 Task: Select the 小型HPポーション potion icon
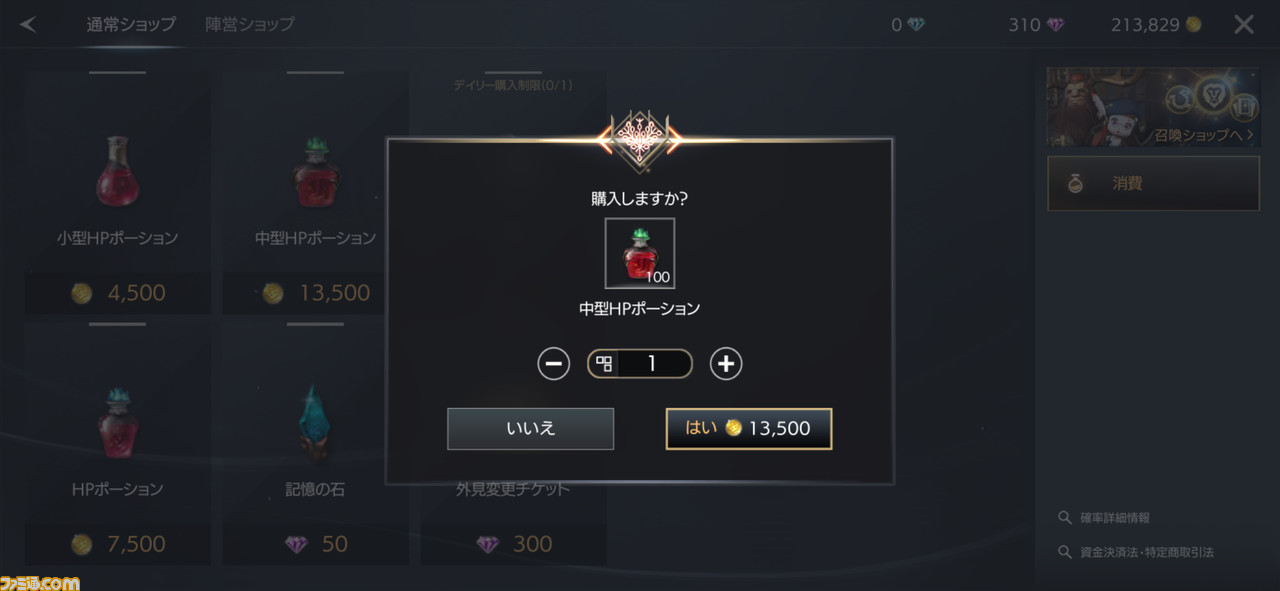(x=117, y=172)
